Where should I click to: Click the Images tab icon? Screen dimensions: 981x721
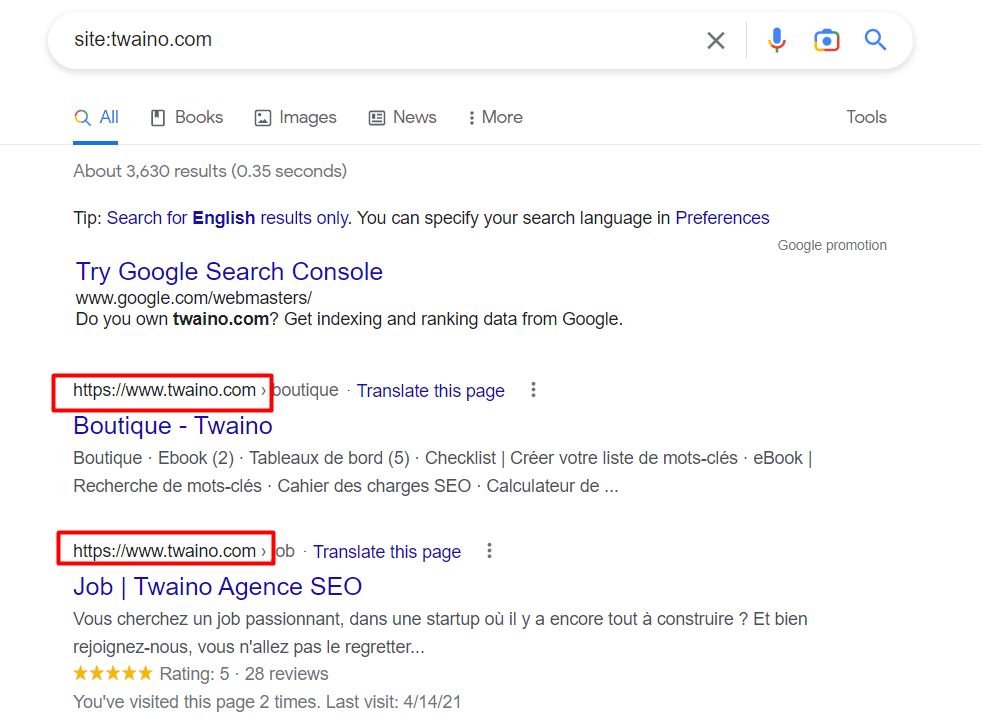click(x=262, y=117)
